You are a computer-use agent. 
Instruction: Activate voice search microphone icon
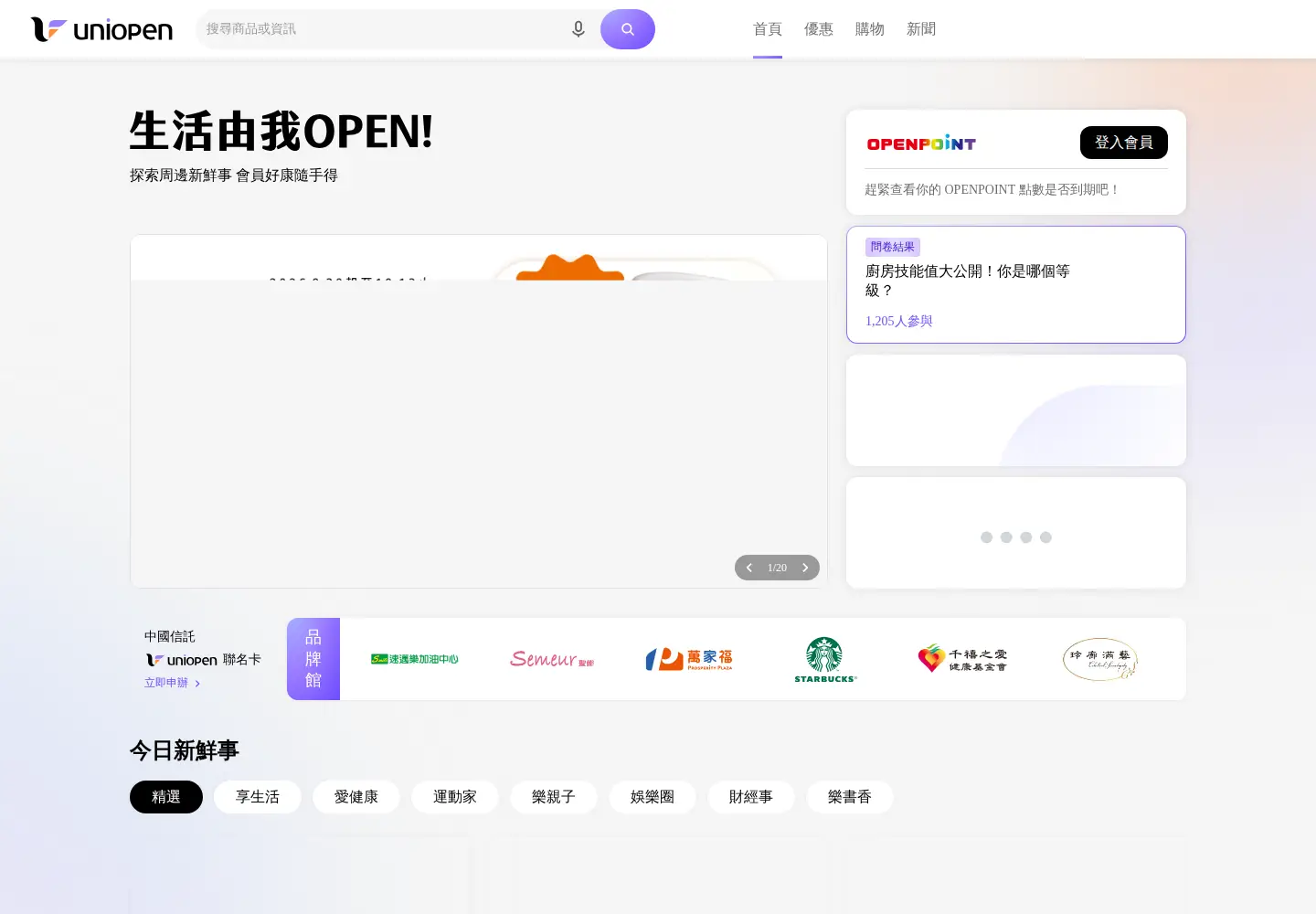point(578,29)
